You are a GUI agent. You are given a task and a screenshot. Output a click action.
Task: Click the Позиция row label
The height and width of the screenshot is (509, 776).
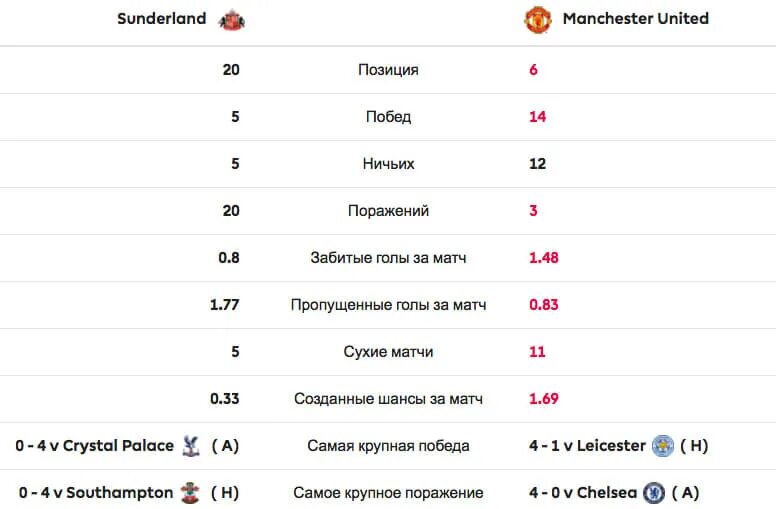(x=388, y=70)
